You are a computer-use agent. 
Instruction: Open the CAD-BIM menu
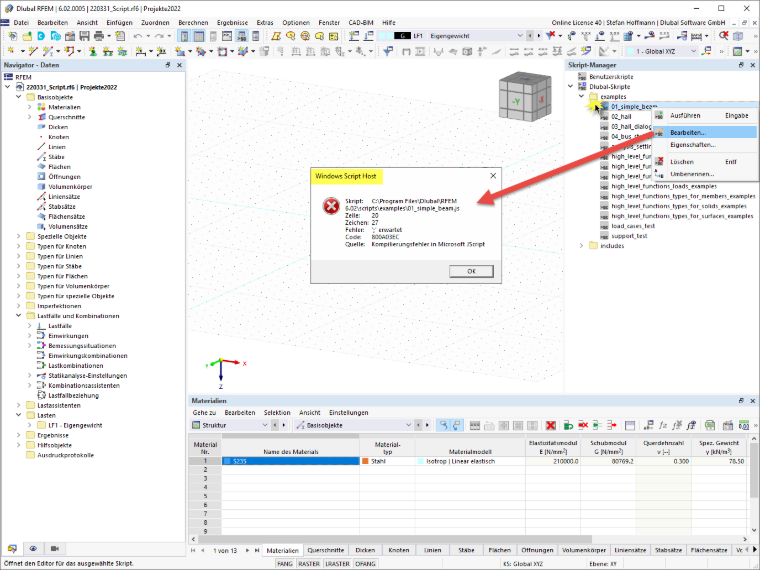tap(361, 22)
